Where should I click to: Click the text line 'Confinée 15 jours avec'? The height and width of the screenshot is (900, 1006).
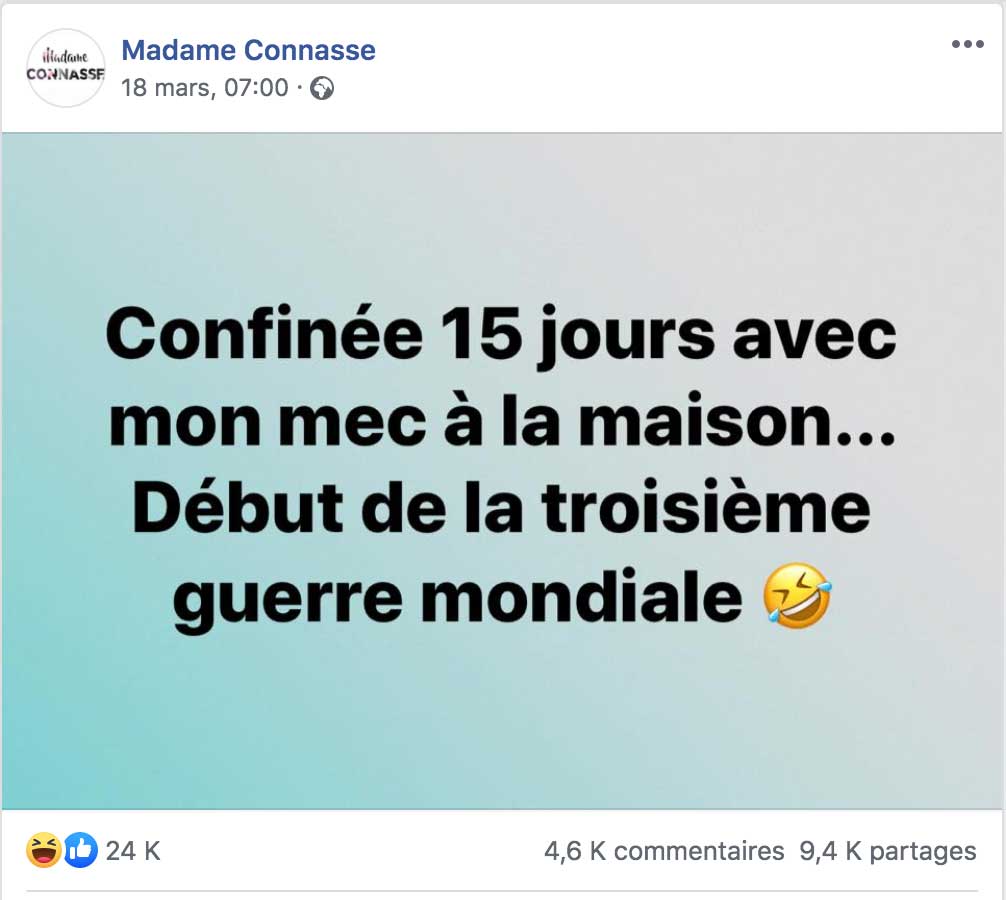click(501, 337)
